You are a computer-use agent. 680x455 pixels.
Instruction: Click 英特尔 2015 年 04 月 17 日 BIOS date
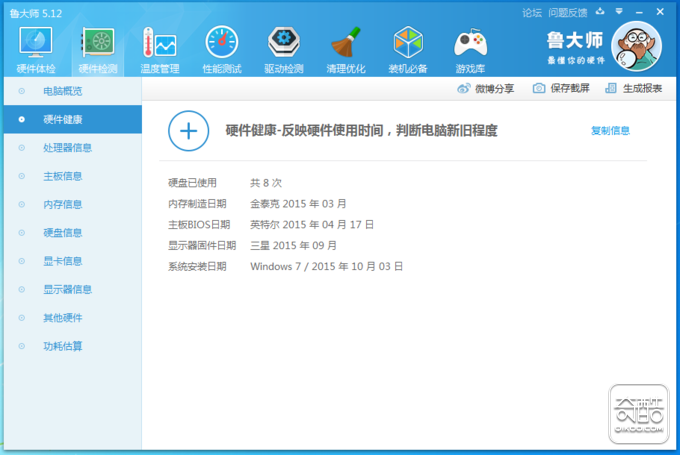(312, 225)
